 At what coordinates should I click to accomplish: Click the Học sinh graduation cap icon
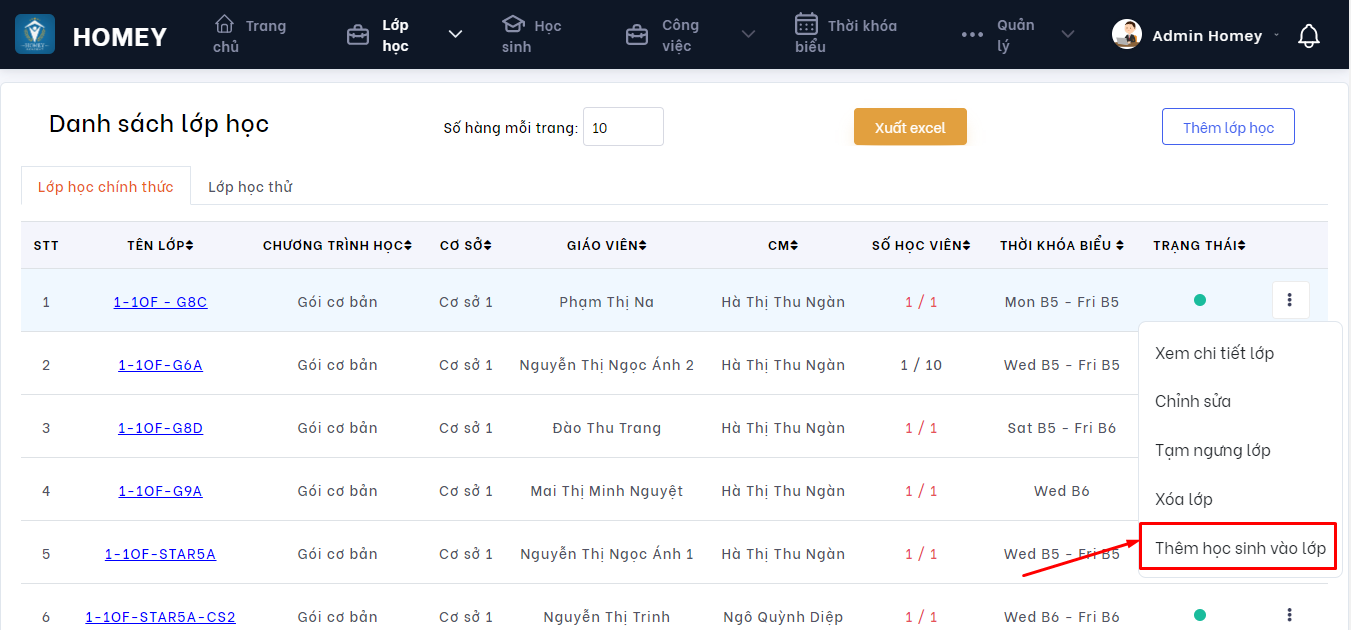513,24
